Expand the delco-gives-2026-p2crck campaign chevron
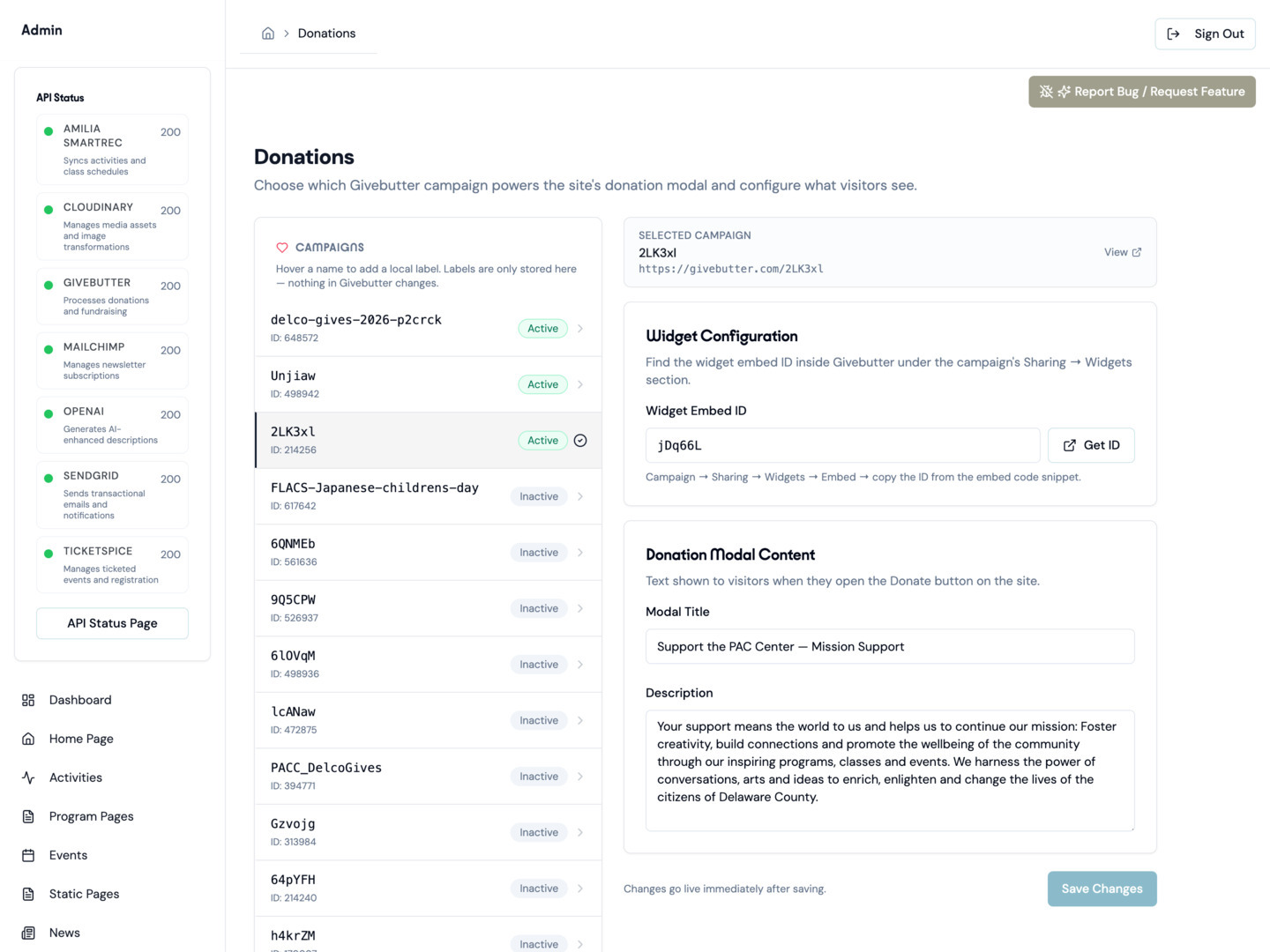 [x=580, y=329]
